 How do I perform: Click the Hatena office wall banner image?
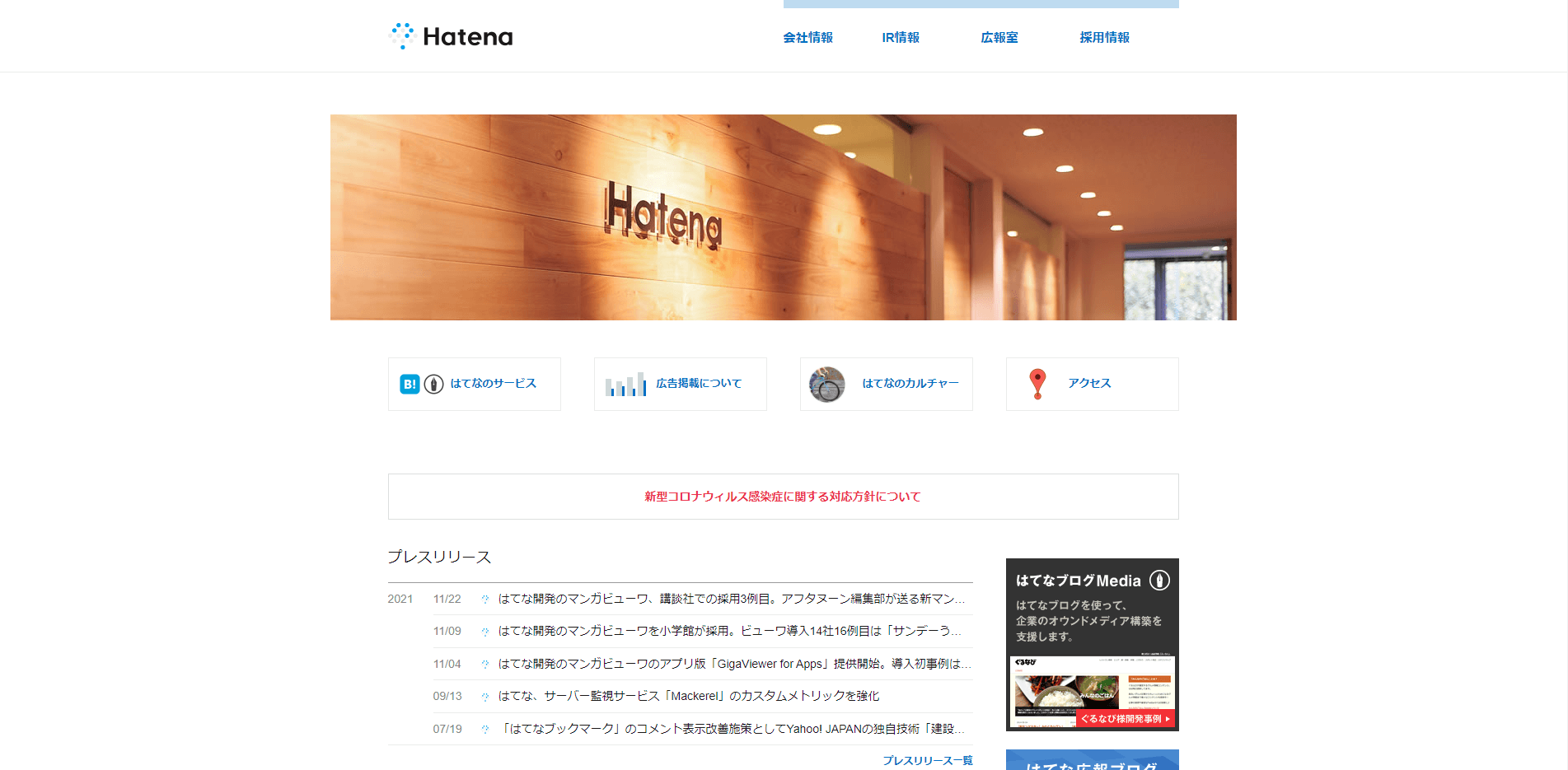pyautogui.click(x=783, y=217)
